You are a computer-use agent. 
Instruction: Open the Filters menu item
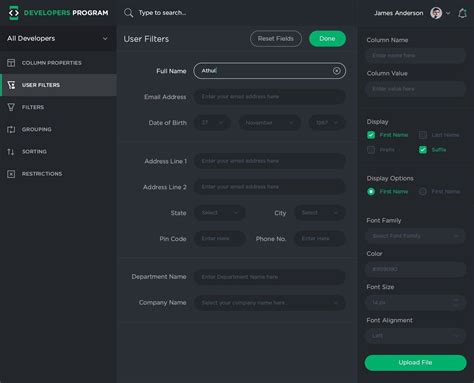(x=58, y=107)
